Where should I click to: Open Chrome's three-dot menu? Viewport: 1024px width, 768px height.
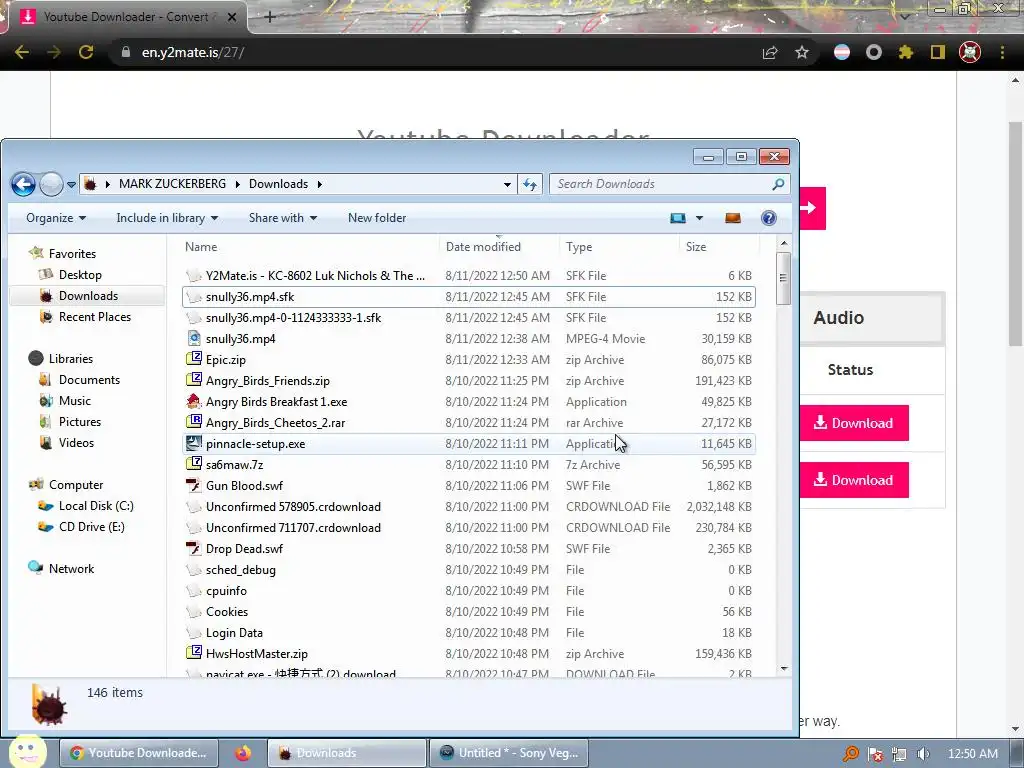(1002, 53)
